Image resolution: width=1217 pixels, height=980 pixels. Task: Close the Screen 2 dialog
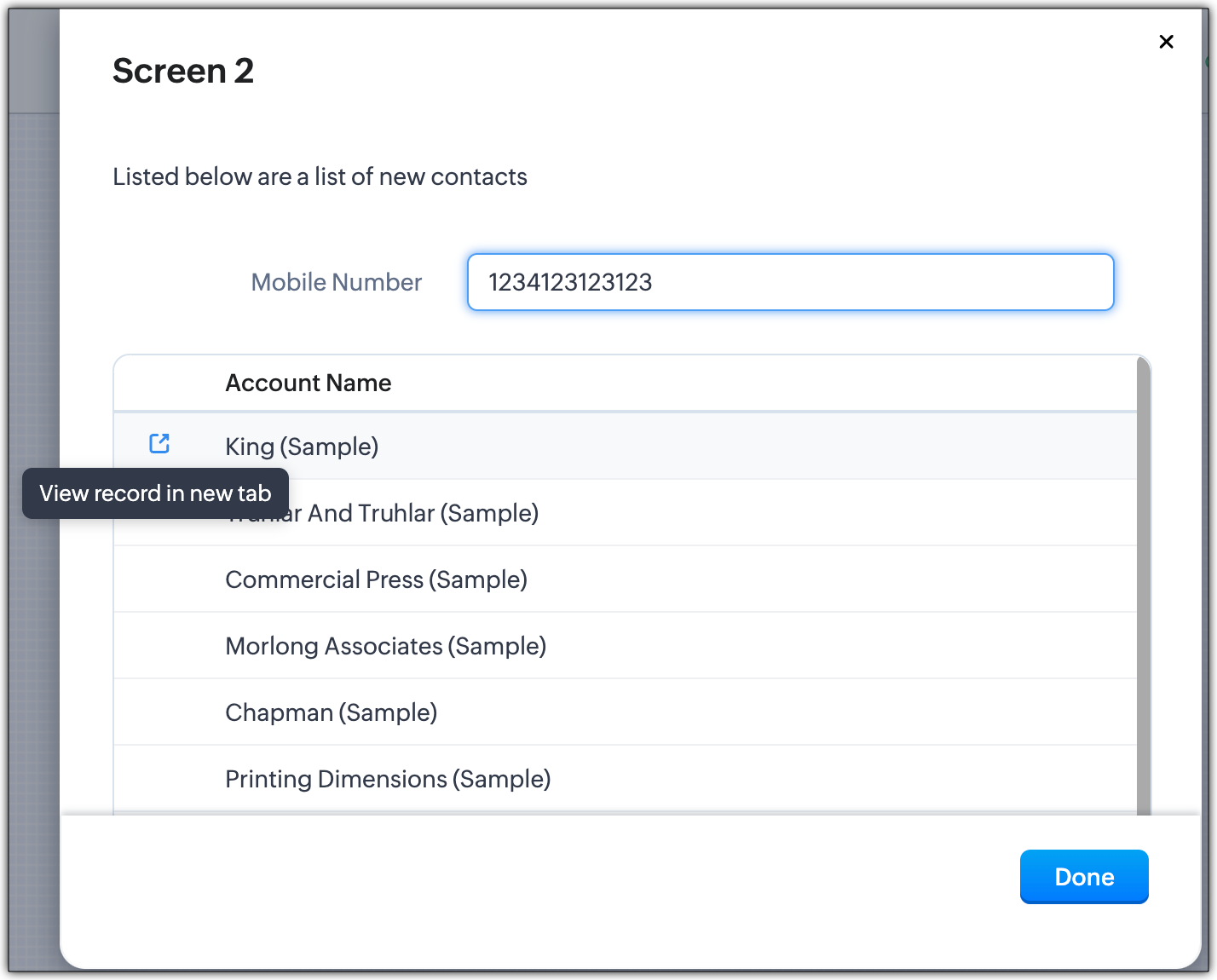pyautogui.click(x=1166, y=42)
